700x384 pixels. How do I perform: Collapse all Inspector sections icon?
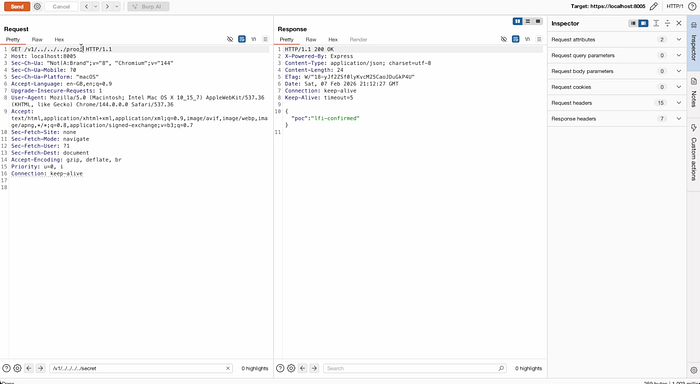[667, 23]
